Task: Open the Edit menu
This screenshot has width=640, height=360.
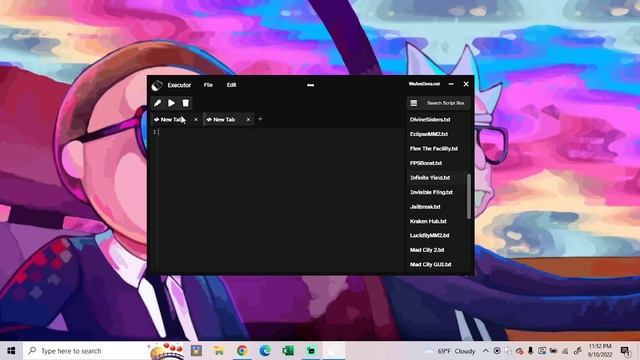Action: (231, 85)
